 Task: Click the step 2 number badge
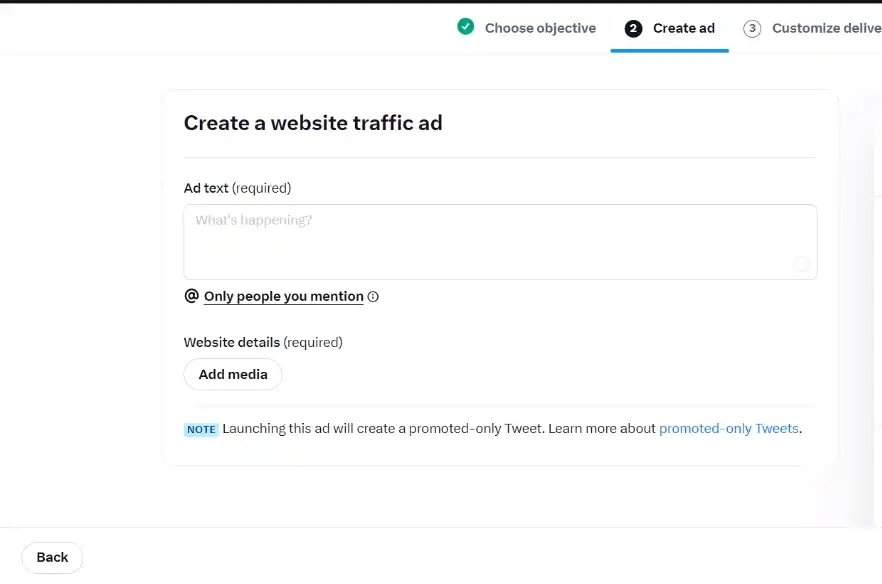coord(633,29)
